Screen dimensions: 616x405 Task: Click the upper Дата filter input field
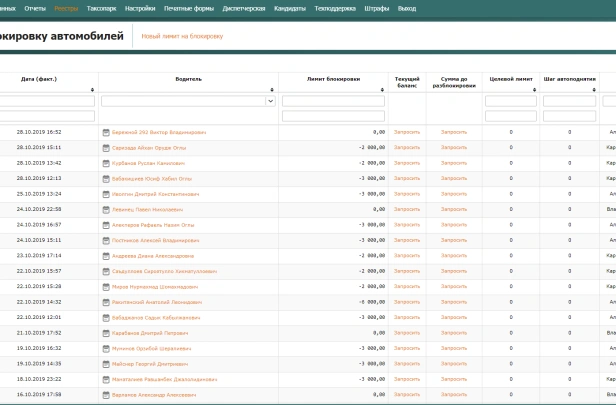(47, 101)
